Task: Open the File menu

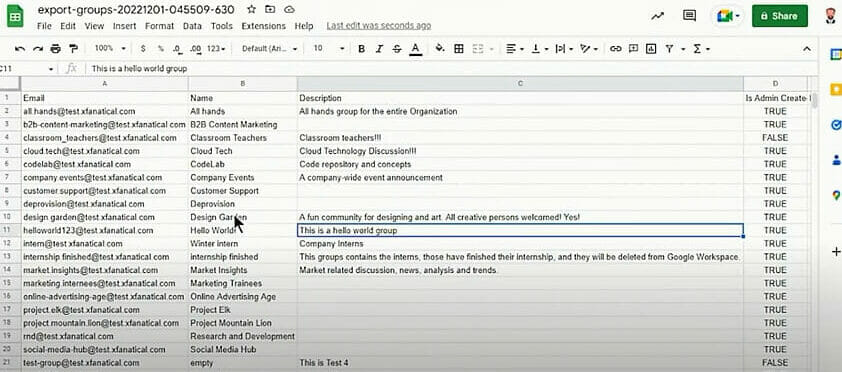Action: 44,26
